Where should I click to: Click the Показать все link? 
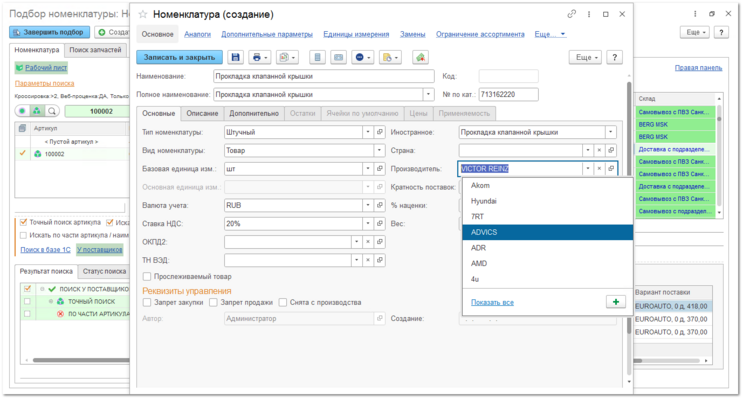pyautogui.click(x=492, y=302)
